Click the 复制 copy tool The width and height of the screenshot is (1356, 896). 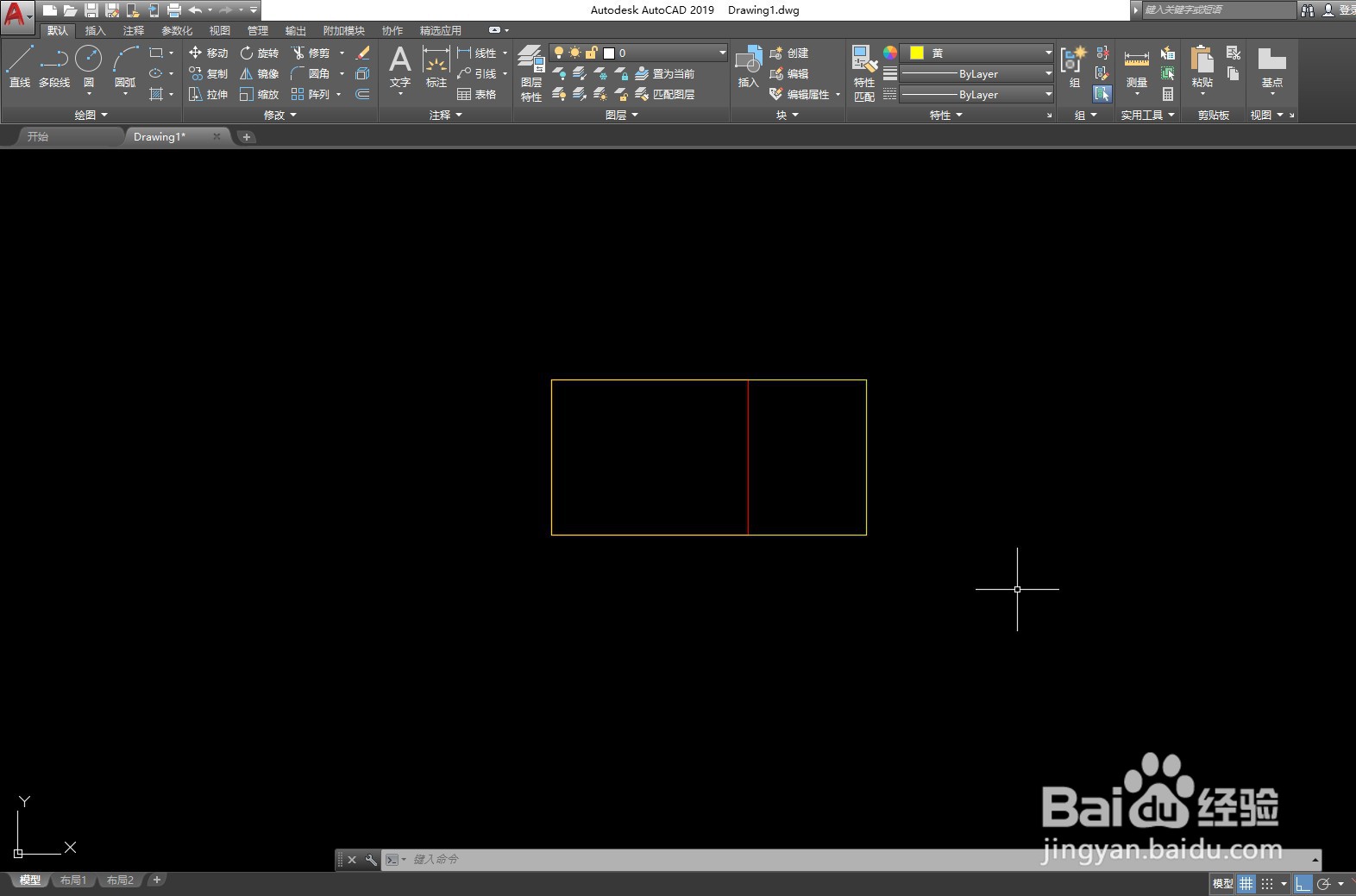coord(208,73)
